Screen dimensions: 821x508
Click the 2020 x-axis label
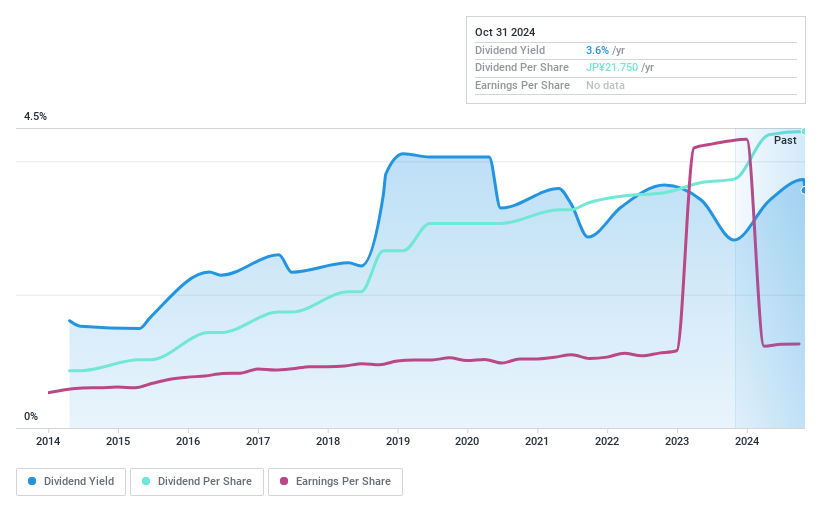467,441
